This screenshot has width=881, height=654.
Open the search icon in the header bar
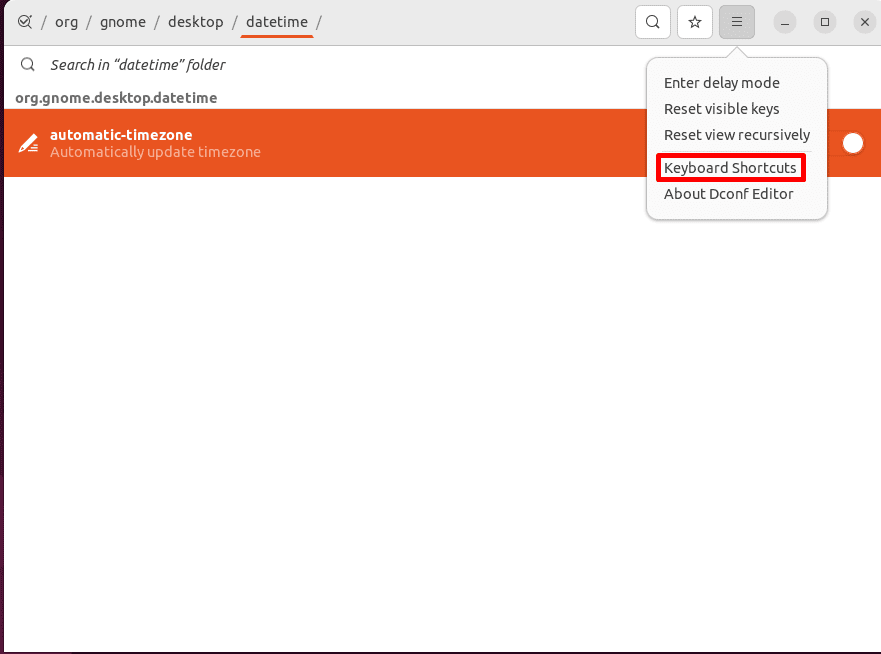tap(652, 21)
